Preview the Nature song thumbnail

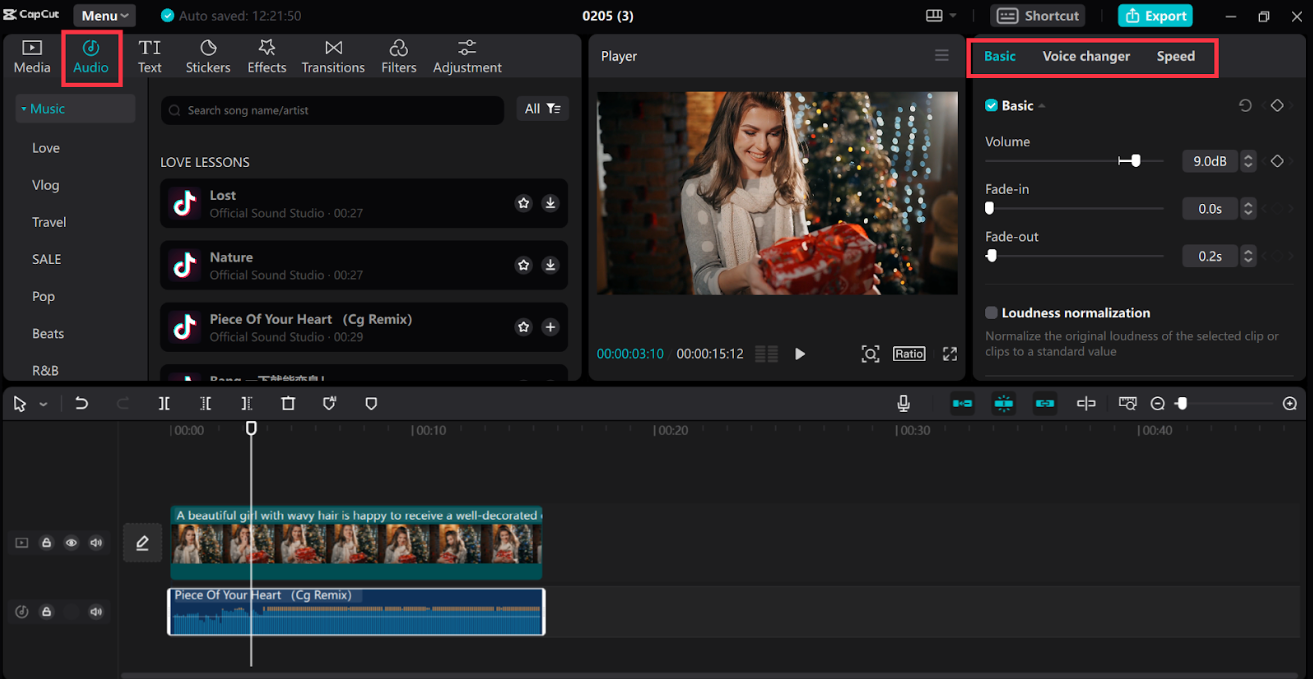click(184, 265)
